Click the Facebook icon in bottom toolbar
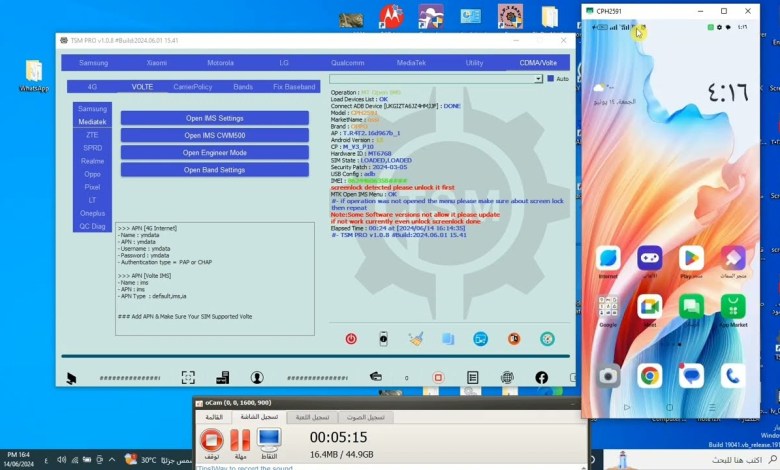The height and width of the screenshot is (470, 780). click(x=541, y=377)
